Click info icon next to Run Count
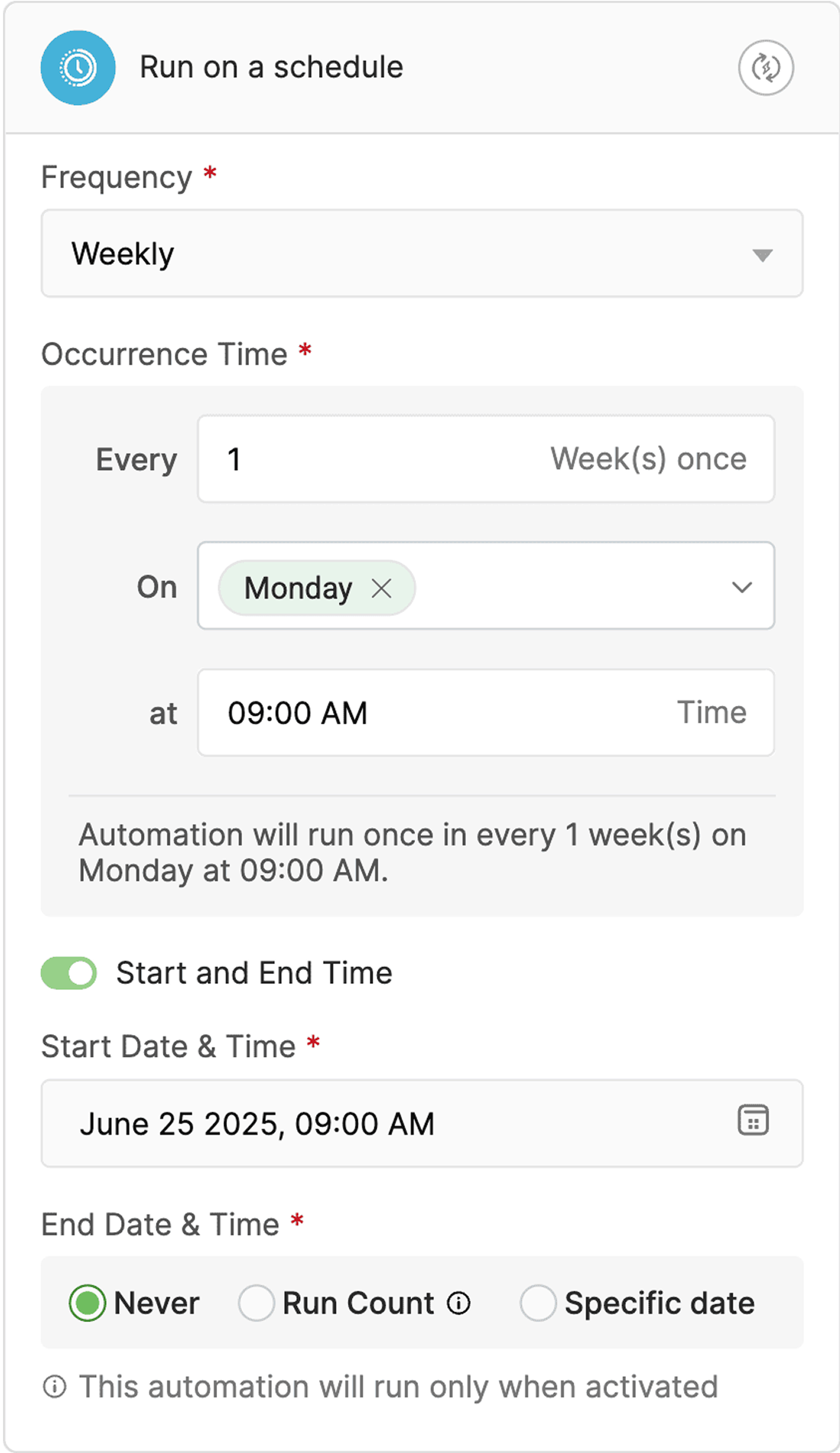 458,1303
